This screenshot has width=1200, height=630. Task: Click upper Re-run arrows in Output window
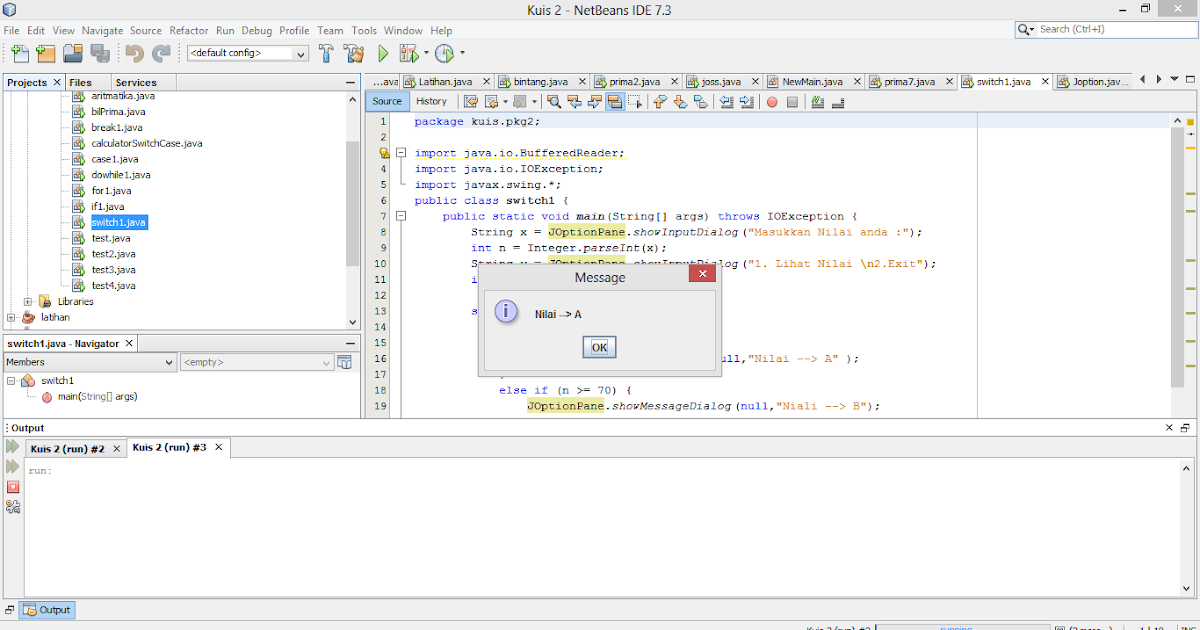click(13, 447)
